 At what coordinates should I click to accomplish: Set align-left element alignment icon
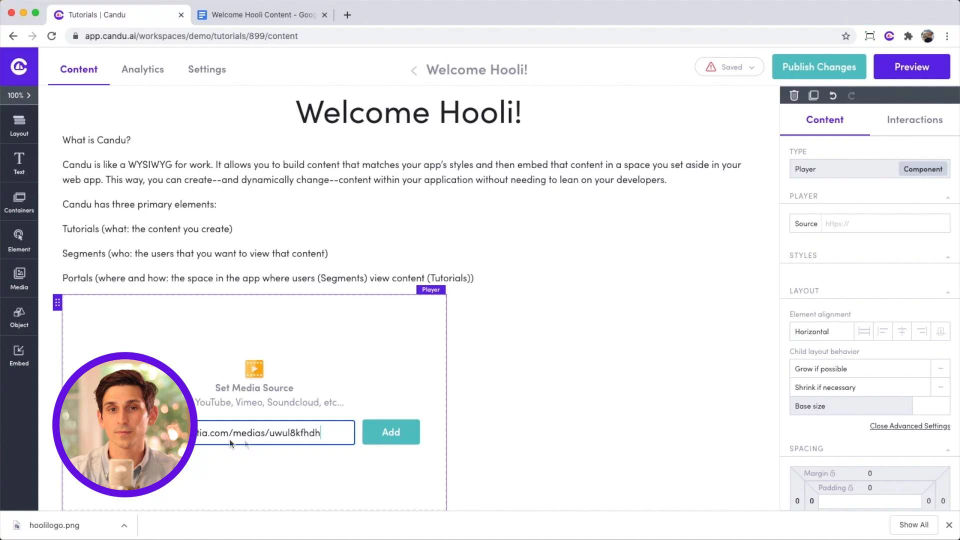[x=883, y=331]
